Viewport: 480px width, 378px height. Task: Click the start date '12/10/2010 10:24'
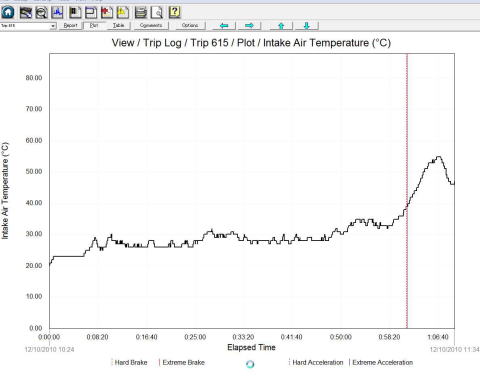(x=49, y=349)
